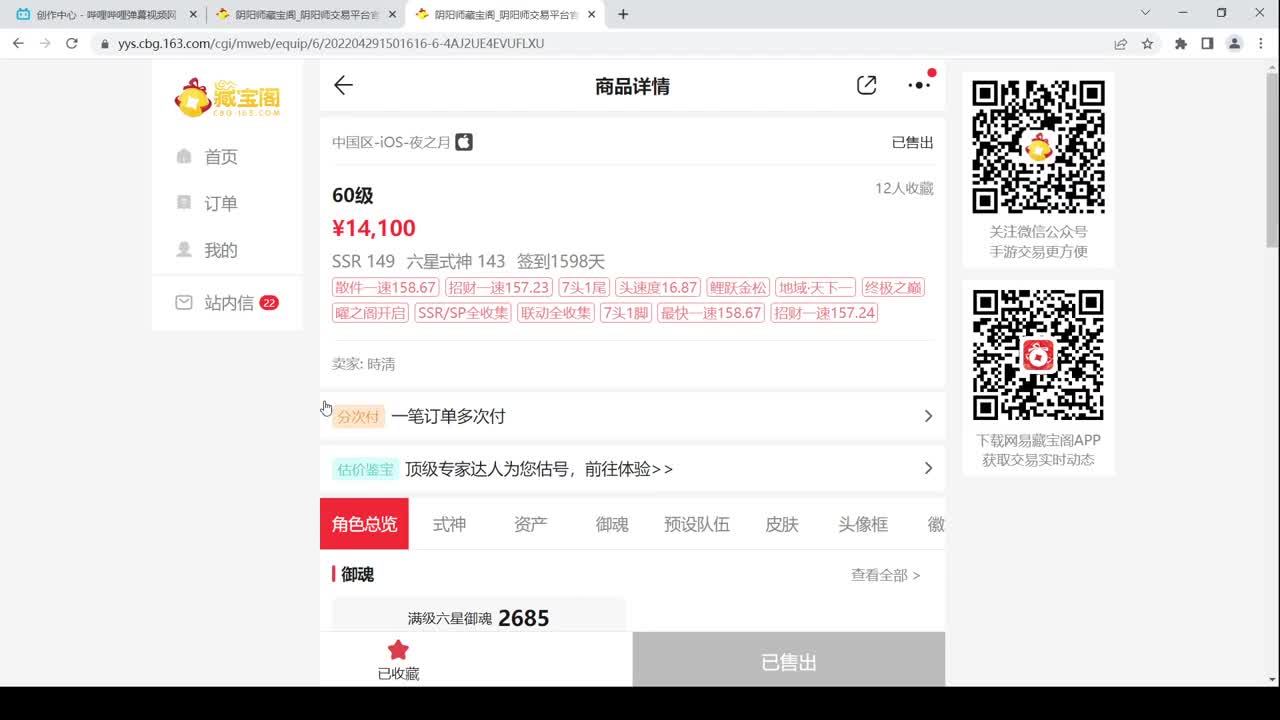The width and height of the screenshot is (1280, 720).
Task: Open the three-dot more options menu
Action: point(918,86)
